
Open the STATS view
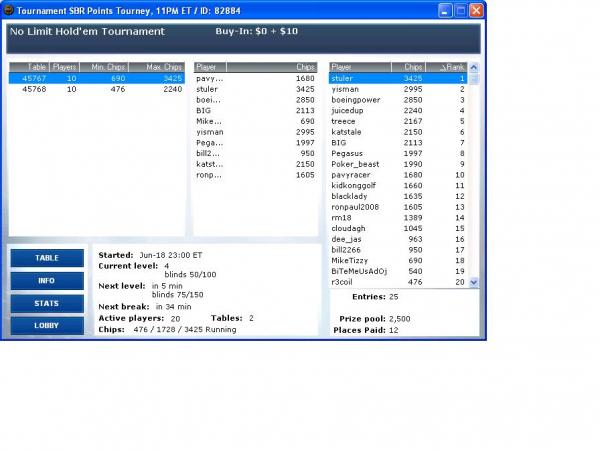(x=47, y=303)
